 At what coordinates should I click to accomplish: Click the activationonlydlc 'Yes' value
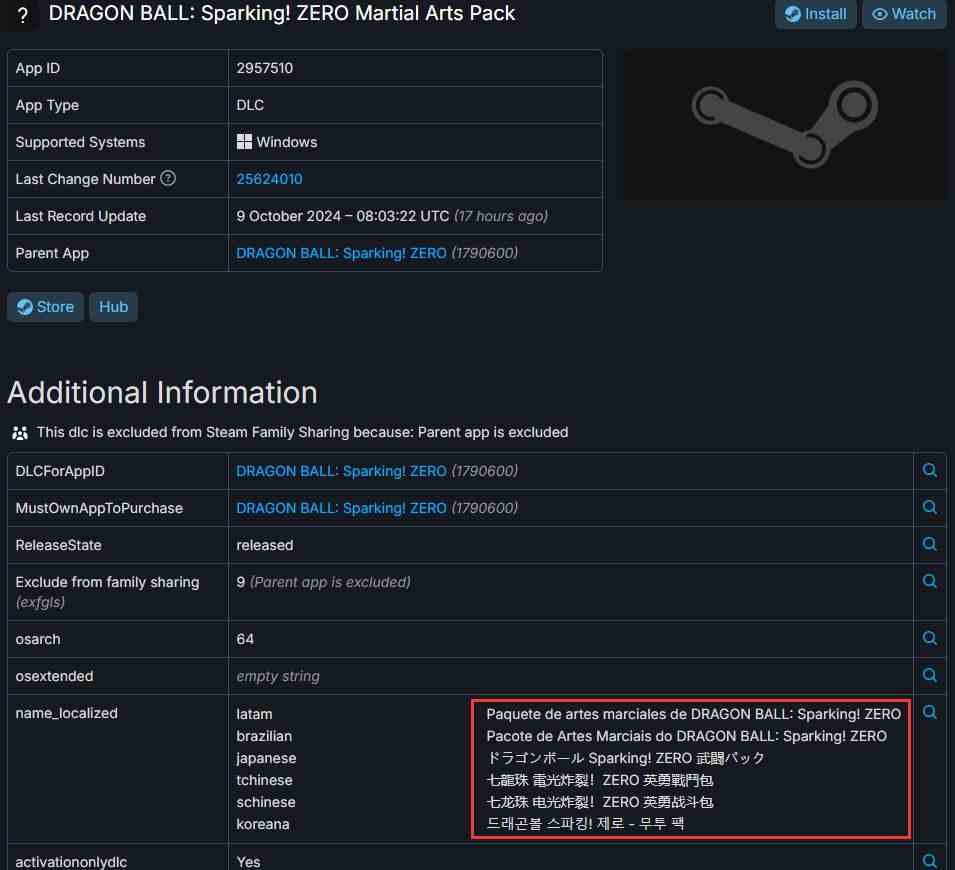click(248, 861)
